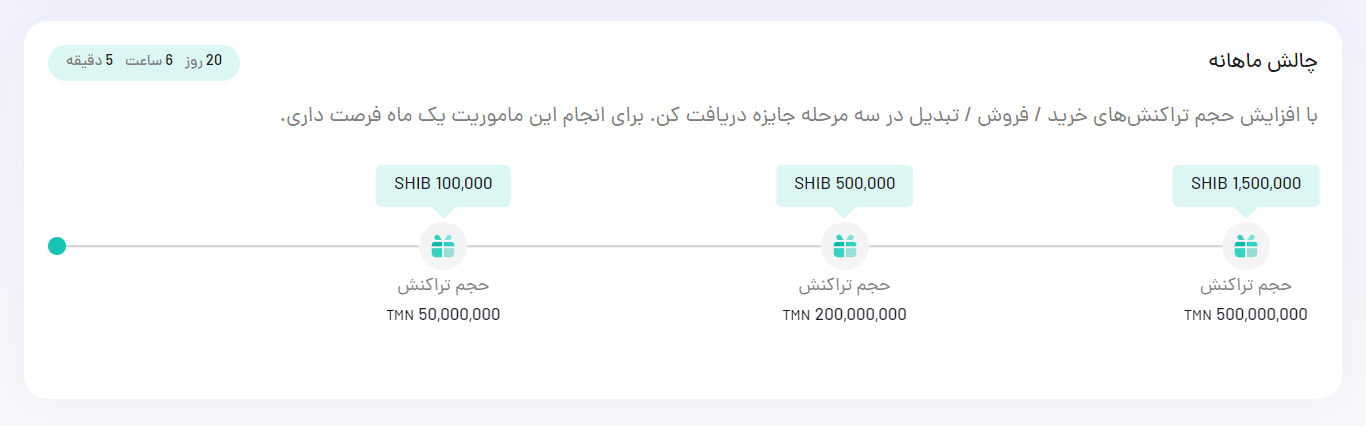
Task: Click the TMN 50,000,000 volume amount
Action: (x=443, y=315)
